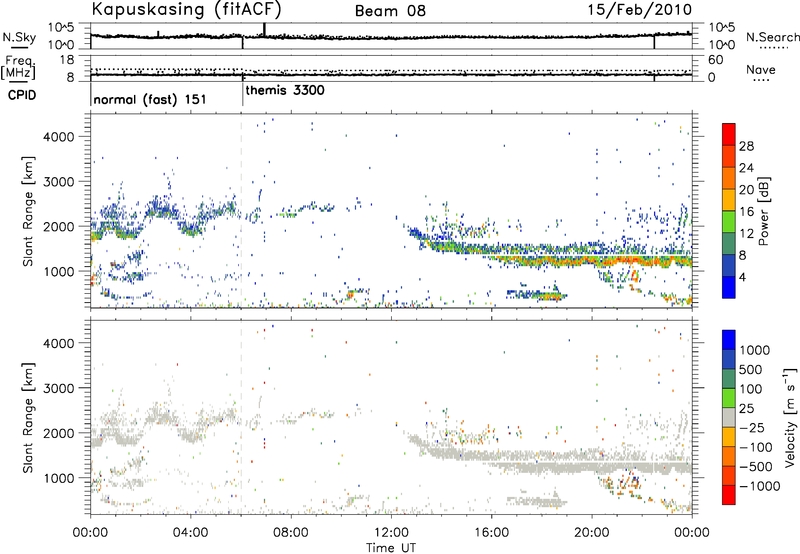This screenshot has height=554, width=800.
Task: Select the Time UT axis title
Action: (x=391, y=548)
